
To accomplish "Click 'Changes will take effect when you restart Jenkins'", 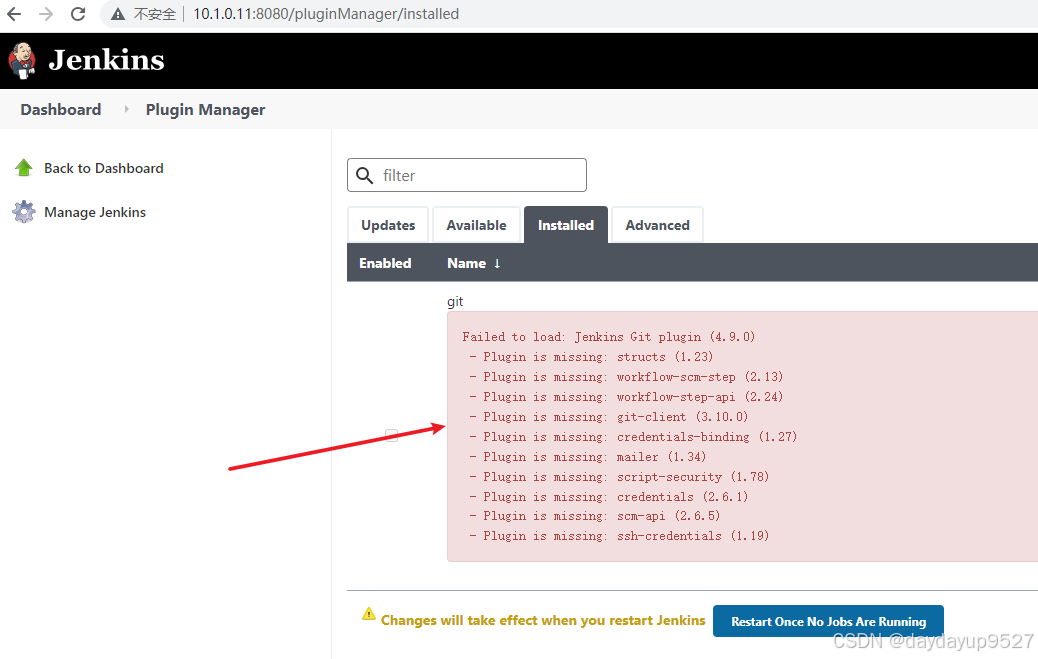I will [x=543, y=621].
